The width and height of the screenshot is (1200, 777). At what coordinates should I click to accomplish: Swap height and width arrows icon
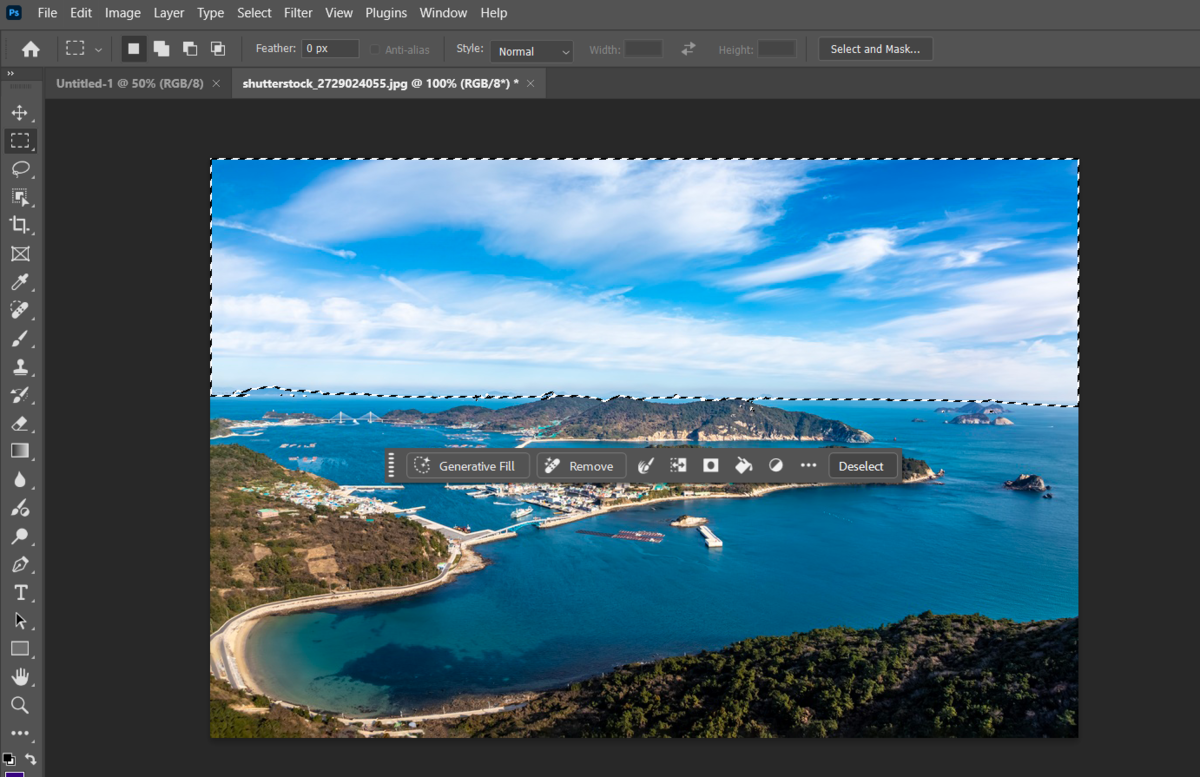(x=688, y=49)
